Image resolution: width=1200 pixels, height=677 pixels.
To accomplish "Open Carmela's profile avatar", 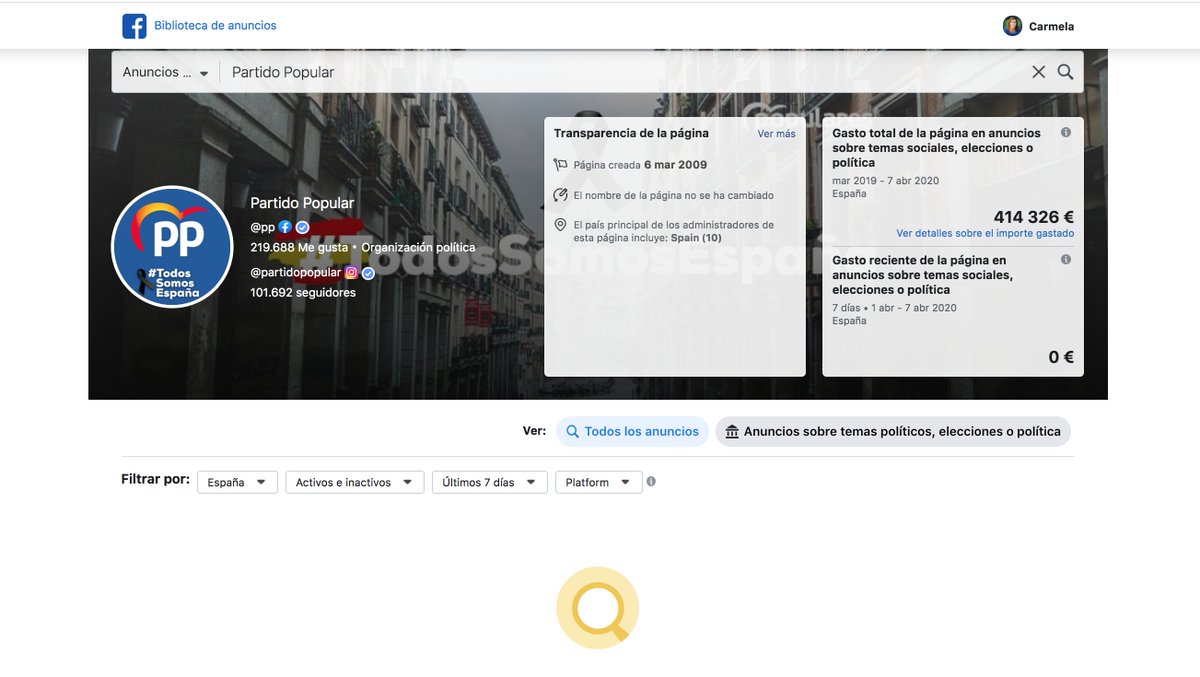I will (x=1012, y=26).
